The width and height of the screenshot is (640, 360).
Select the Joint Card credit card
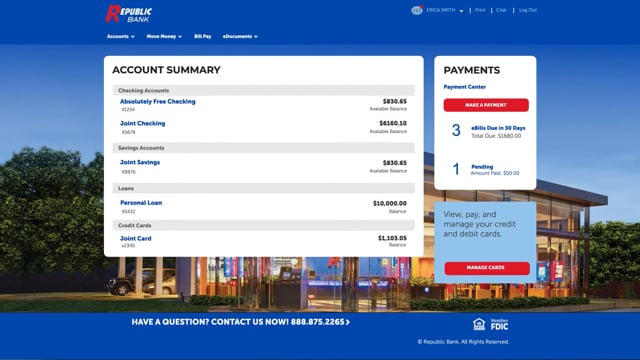pyautogui.click(x=136, y=238)
